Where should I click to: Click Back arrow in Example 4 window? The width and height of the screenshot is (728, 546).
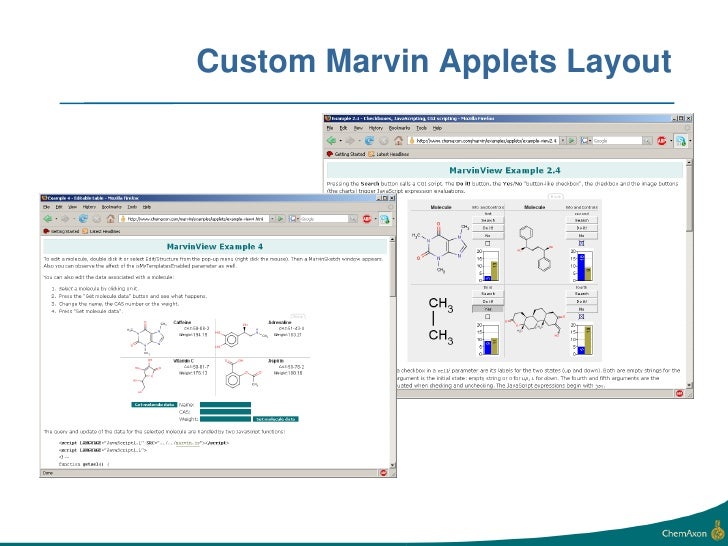coord(48,219)
